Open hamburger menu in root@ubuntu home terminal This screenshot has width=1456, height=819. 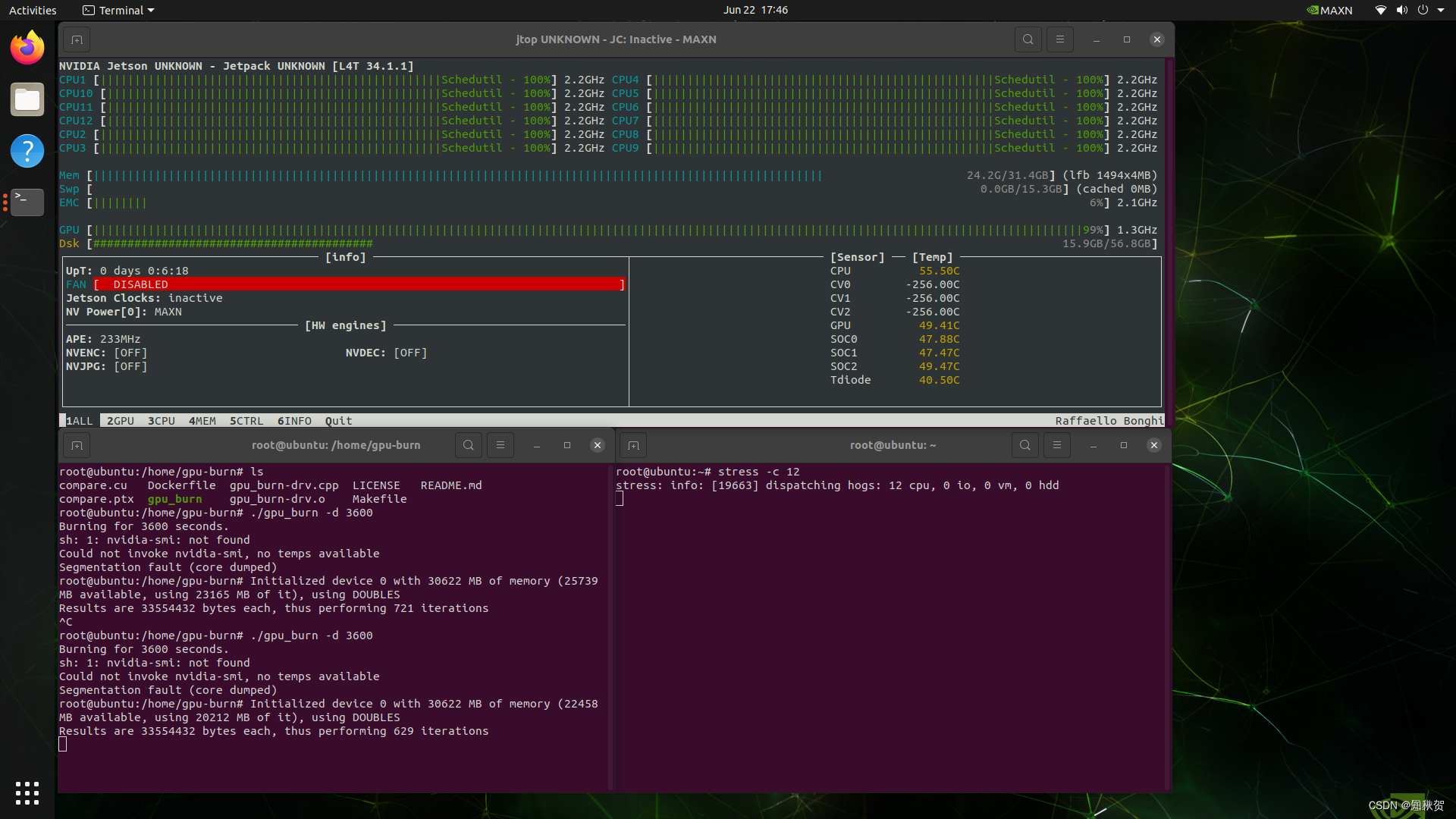point(1056,446)
